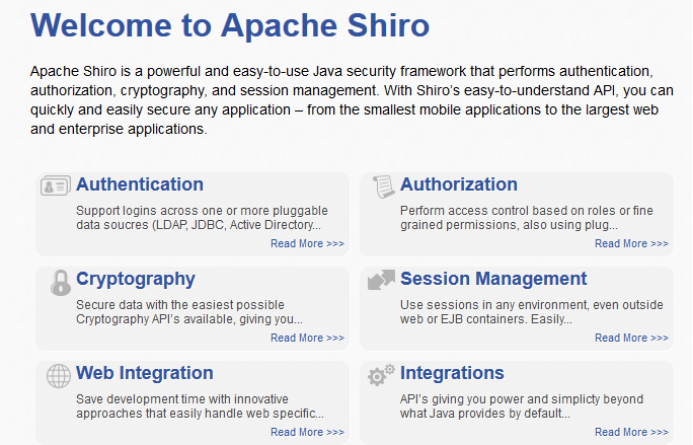
Task: Follow Read More under Authorization
Action: point(632,243)
